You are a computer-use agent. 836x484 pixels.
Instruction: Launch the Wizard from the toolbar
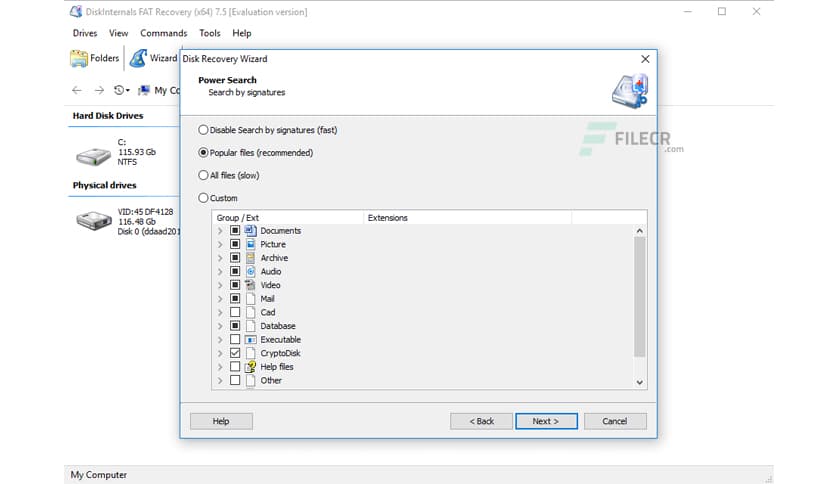(153, 58)
